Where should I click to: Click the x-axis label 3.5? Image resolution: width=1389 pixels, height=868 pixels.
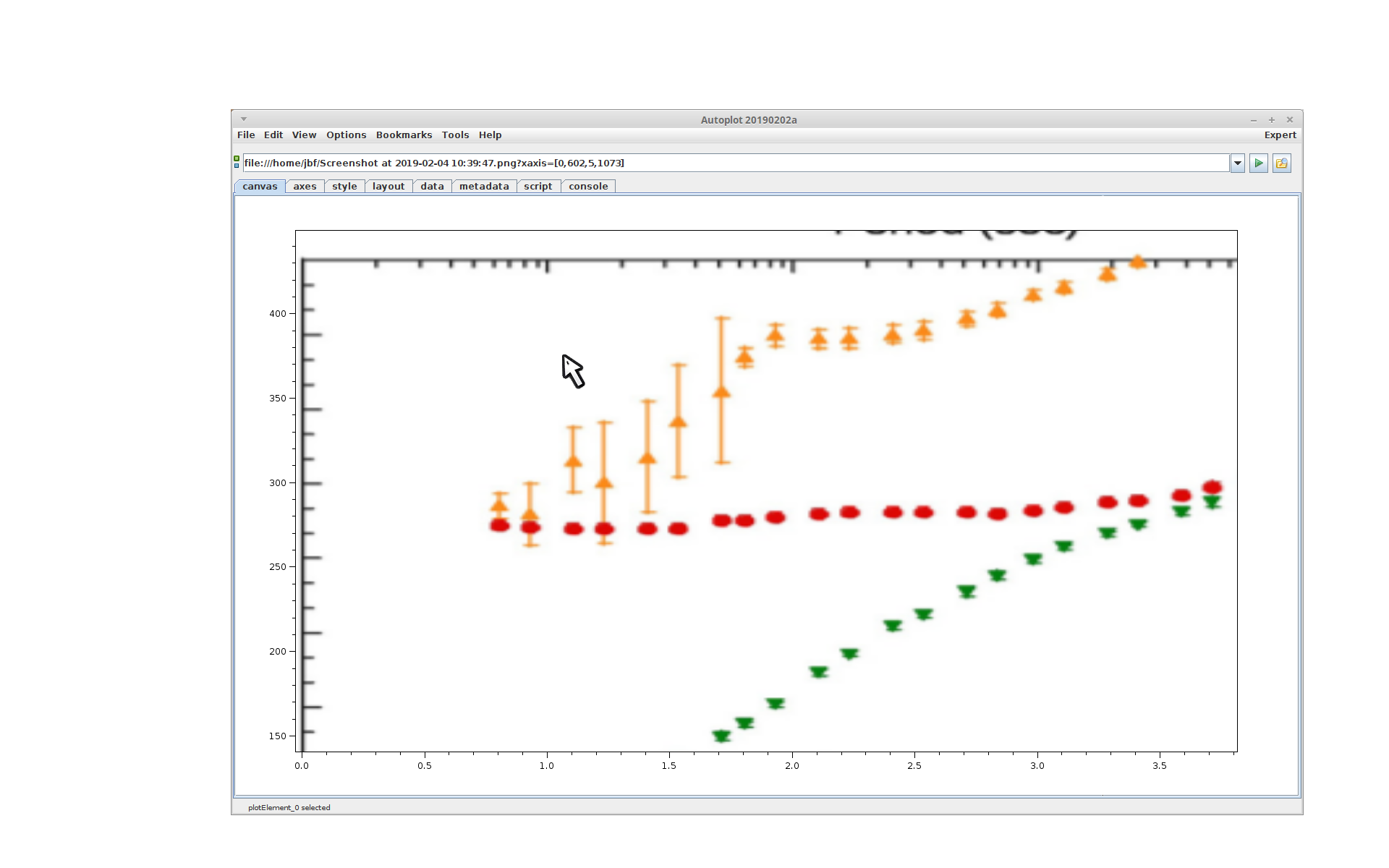tap(1160, 766)
